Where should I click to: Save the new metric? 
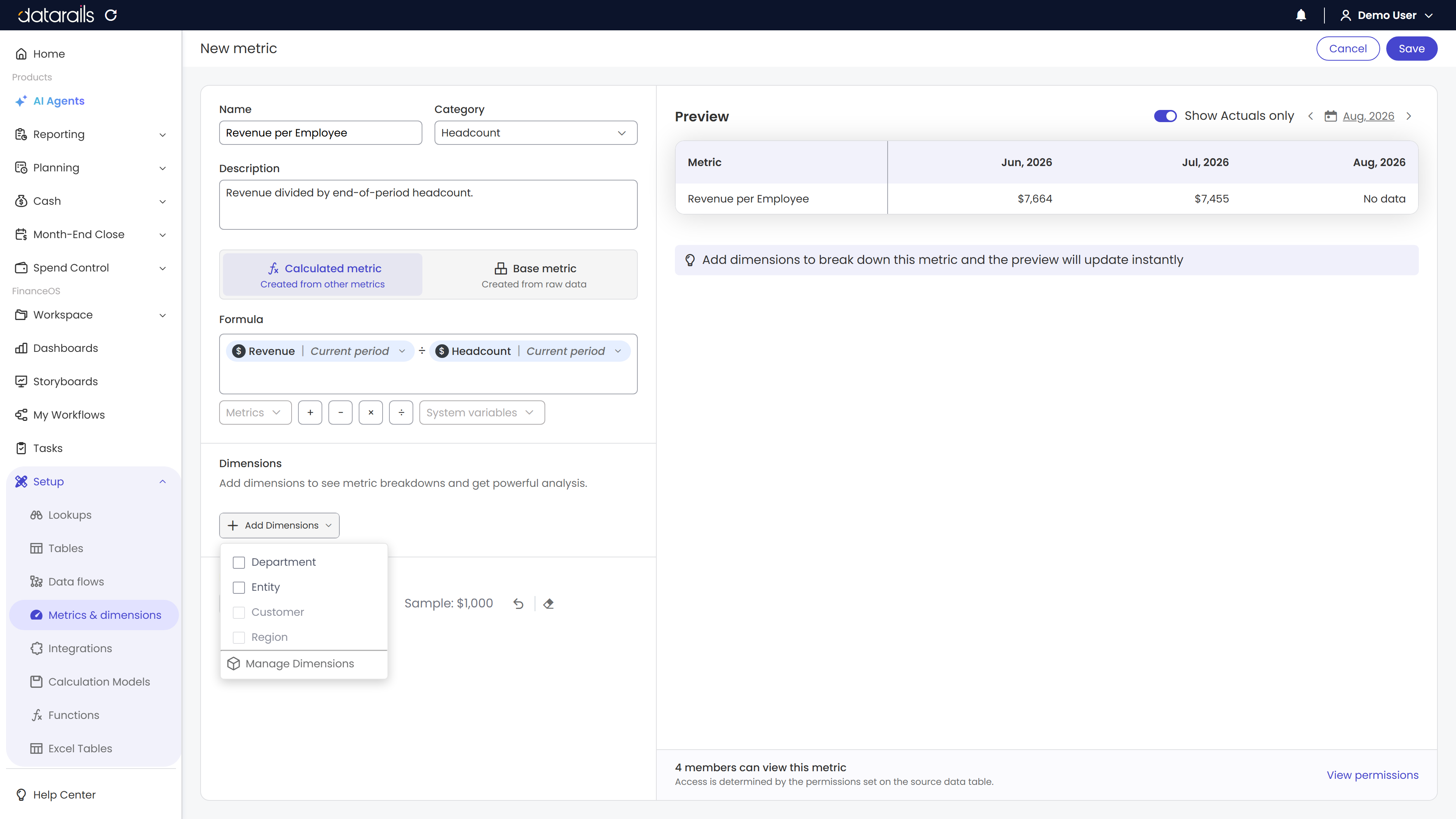point(1411,49)
